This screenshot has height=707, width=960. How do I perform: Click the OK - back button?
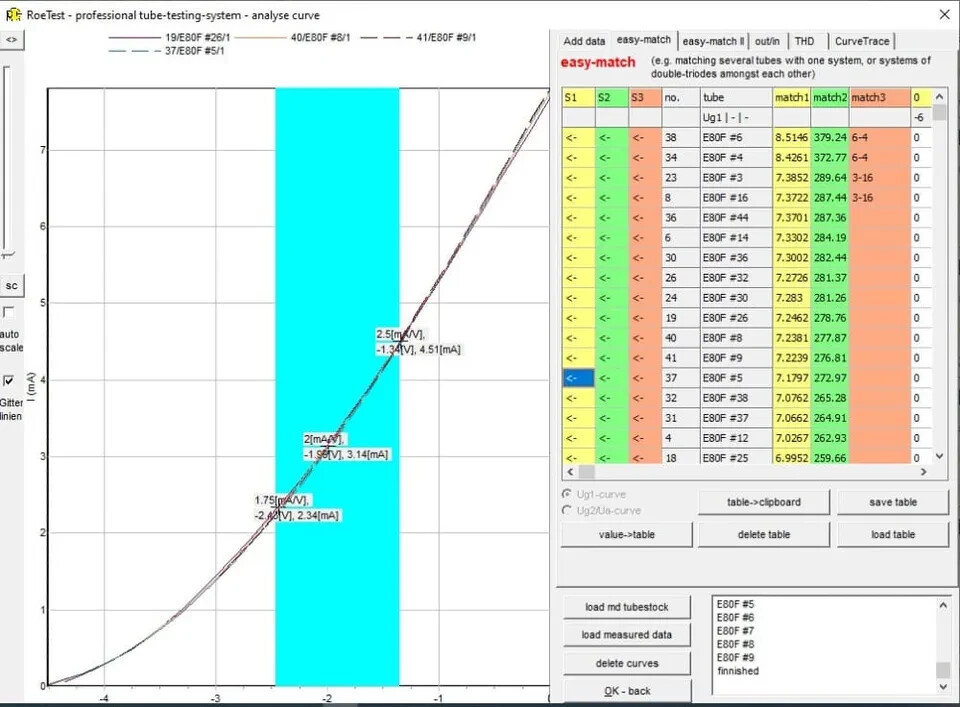626,691
